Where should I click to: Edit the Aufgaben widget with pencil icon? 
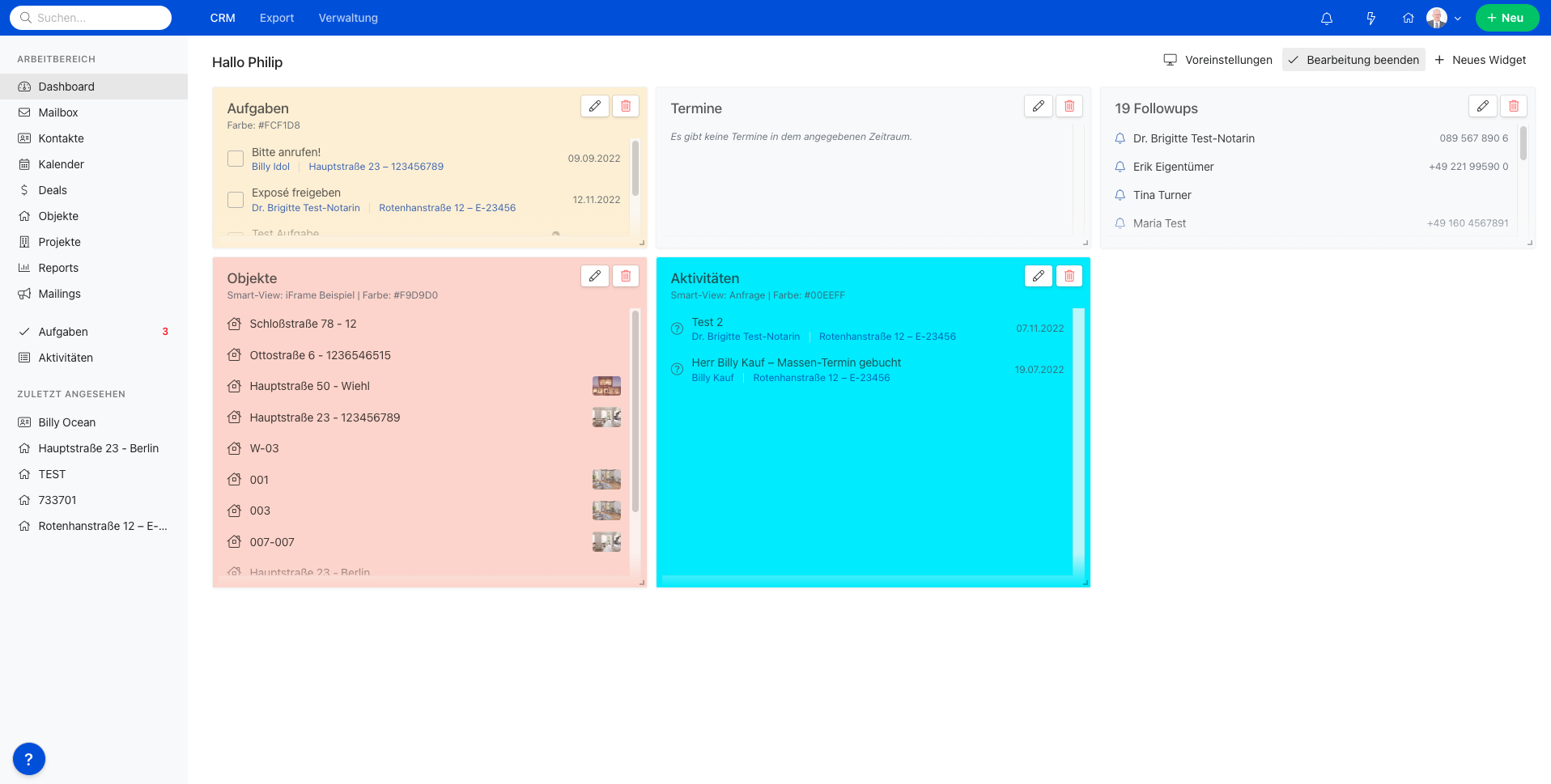point(595,106)
